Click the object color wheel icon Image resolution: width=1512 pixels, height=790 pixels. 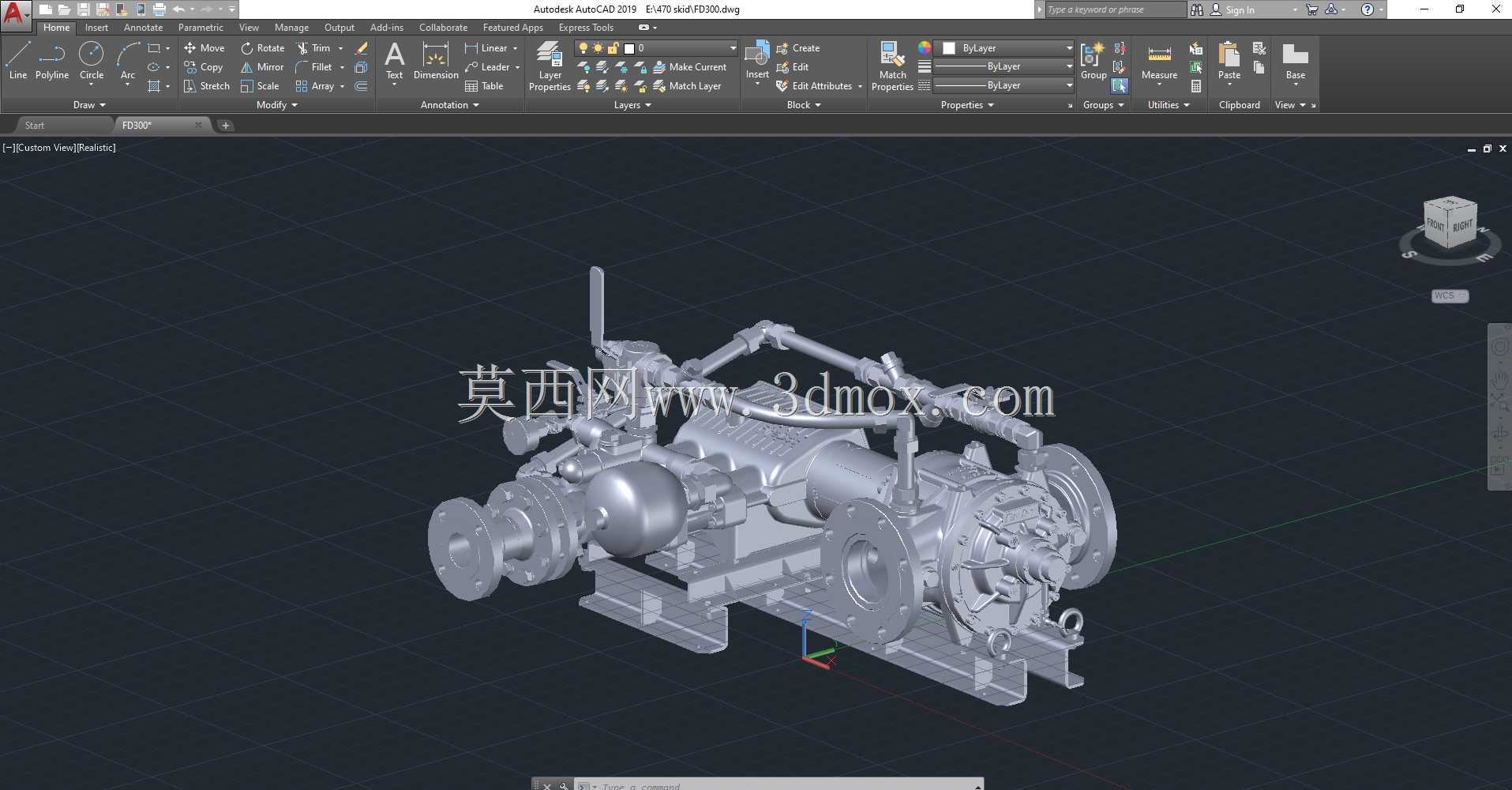point(924,48)
